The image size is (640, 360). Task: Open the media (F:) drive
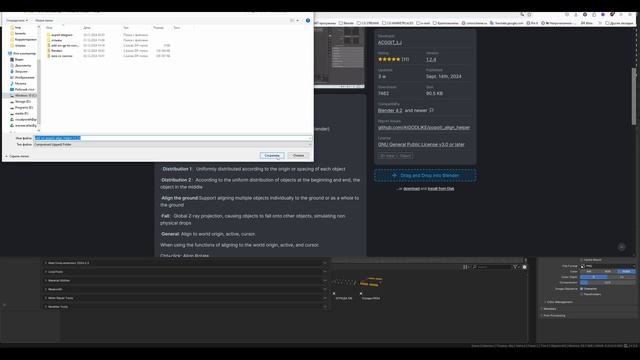[22, 113]
